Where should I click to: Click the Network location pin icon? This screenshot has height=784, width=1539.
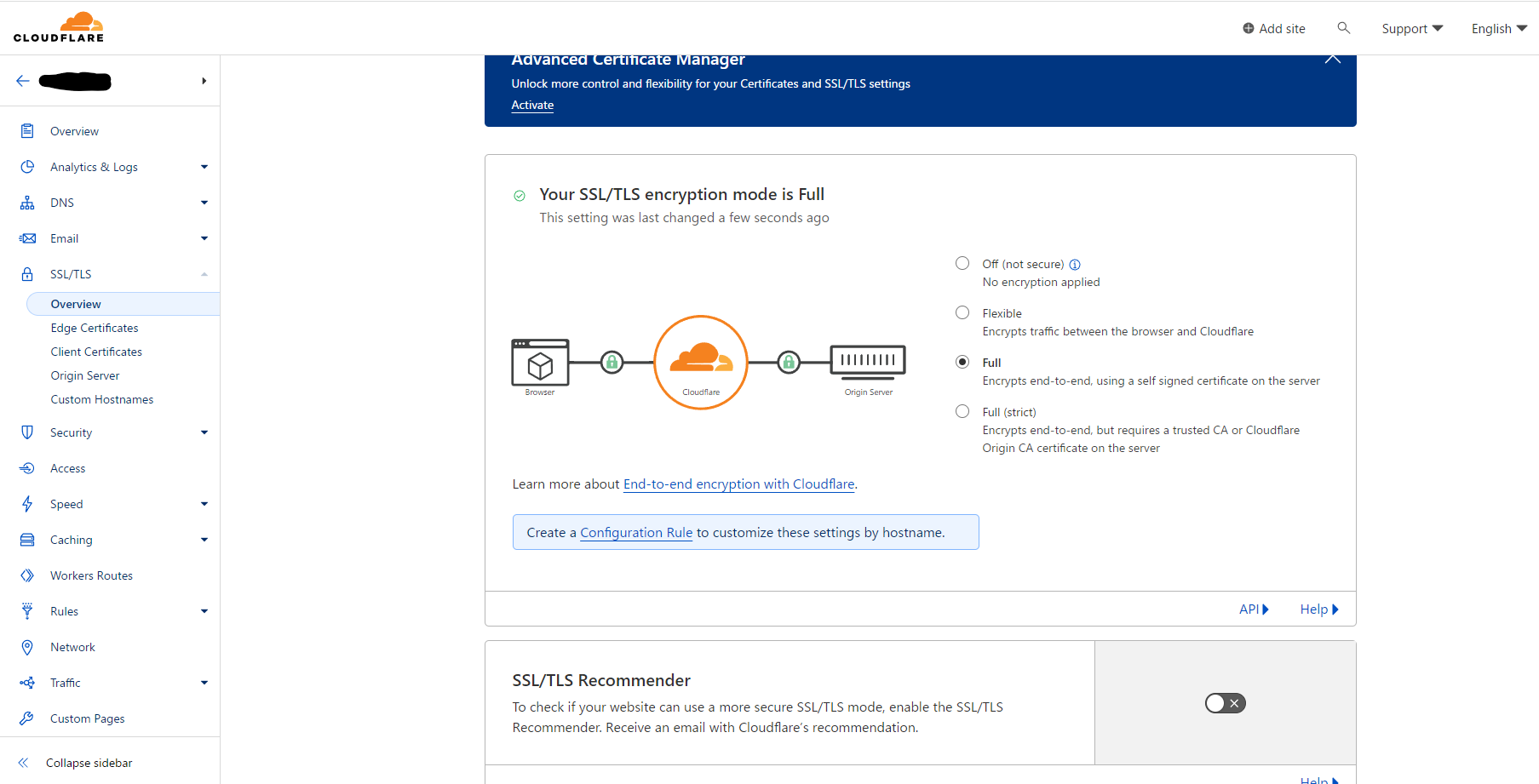point(27,647)
